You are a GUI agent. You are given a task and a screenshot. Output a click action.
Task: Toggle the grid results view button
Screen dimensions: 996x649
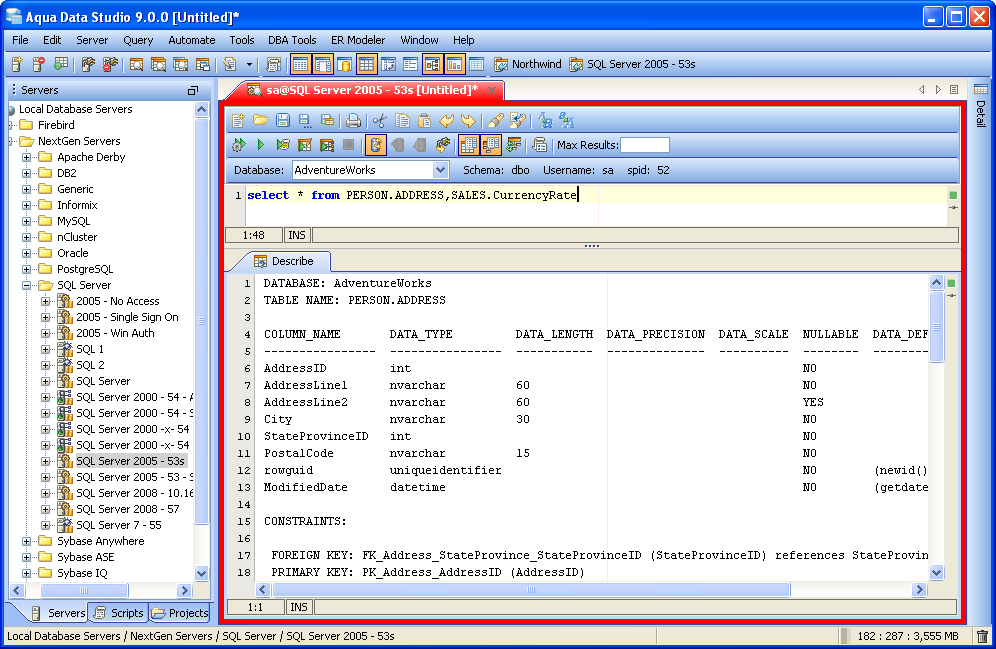[x=468, y=145]
